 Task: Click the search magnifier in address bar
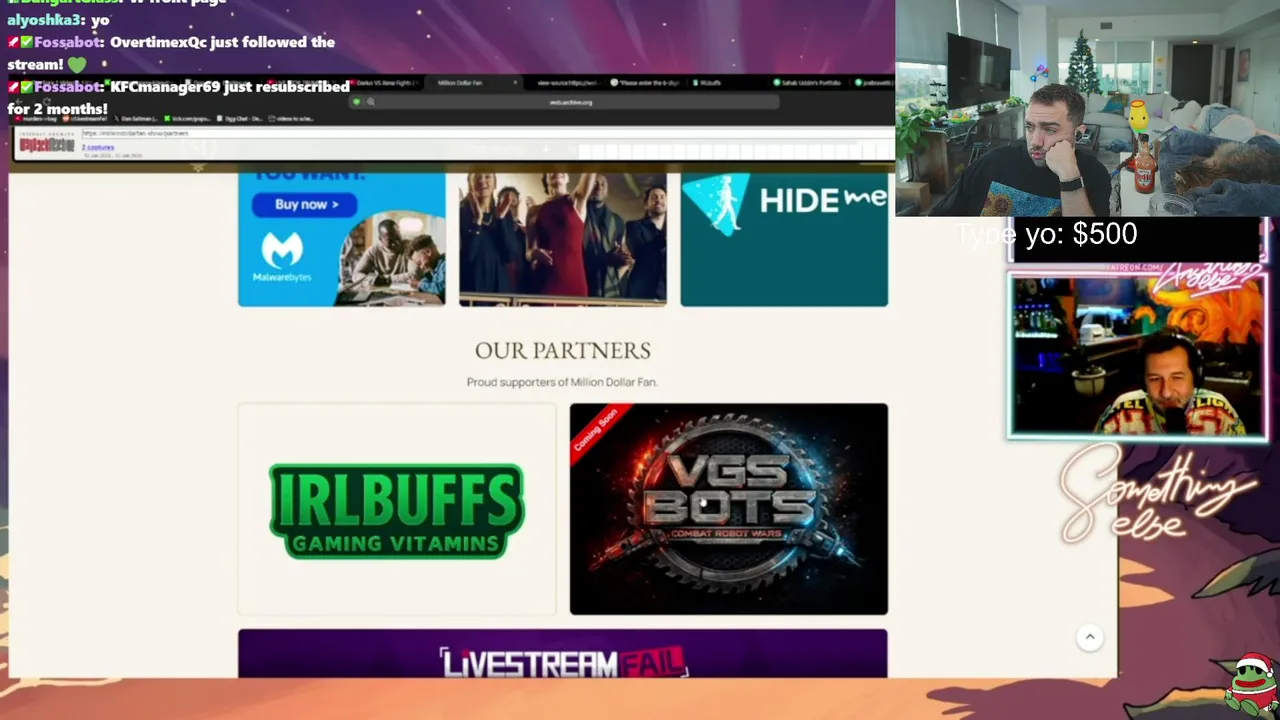tap(371, 102)
